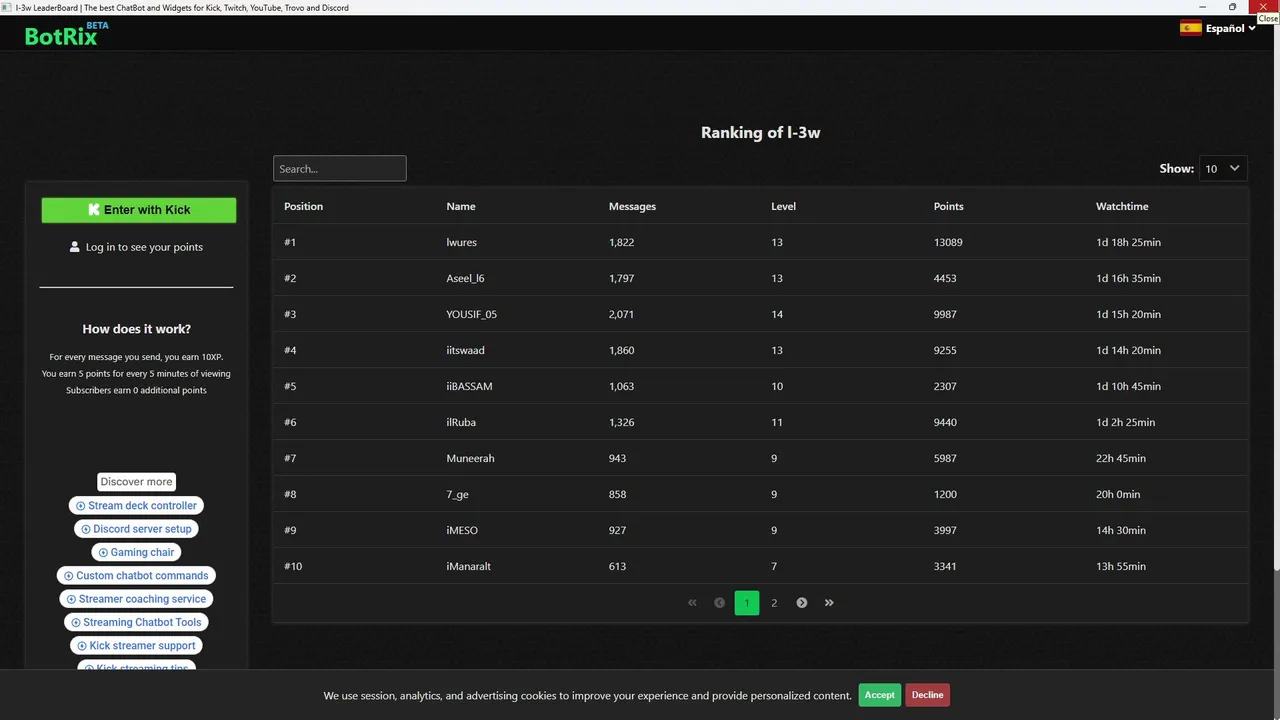Viewport: 1280px width, 720px height.
Task: Click the name iMESO
Action: tap(461, 530)
